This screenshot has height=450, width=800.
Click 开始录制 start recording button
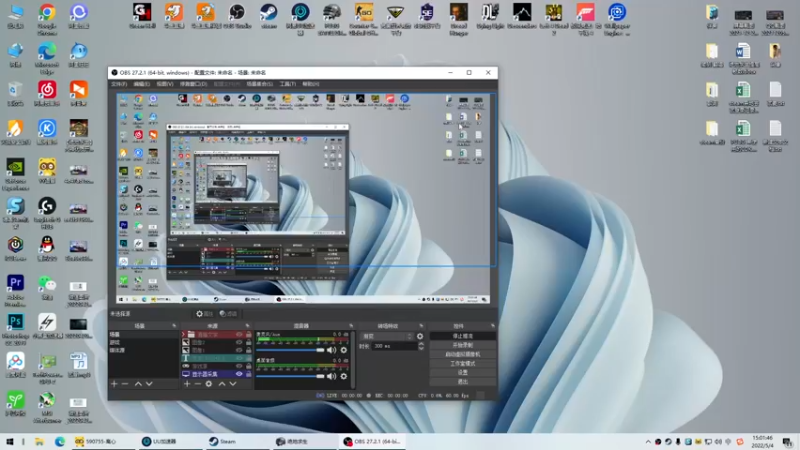click(462, 345)
